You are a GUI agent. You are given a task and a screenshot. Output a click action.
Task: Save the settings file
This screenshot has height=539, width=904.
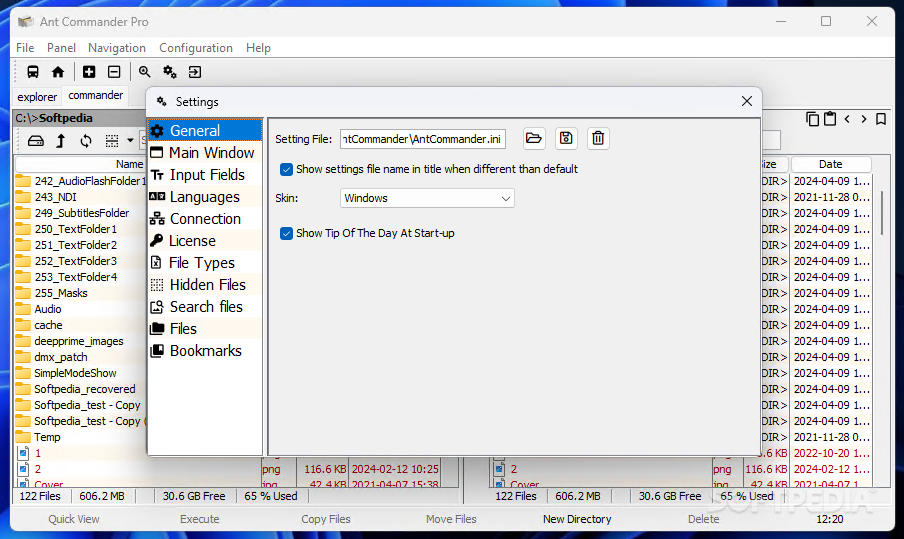point(566,138)
